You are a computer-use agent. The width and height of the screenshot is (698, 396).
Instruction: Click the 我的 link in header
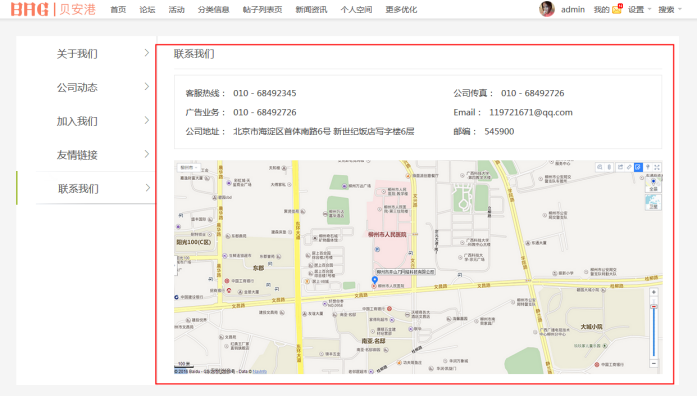(x=601, y=9)
